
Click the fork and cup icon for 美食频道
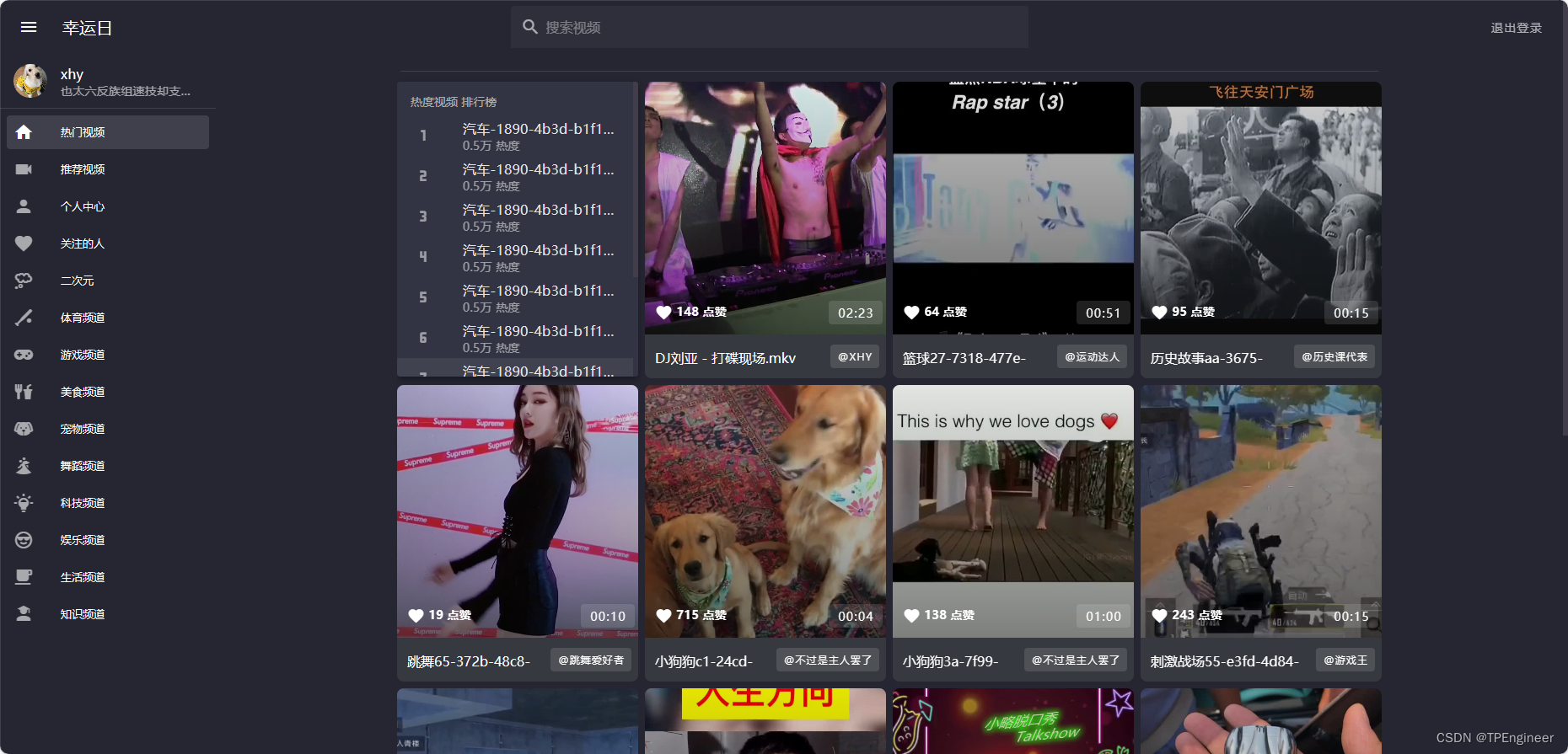(24, 392)
